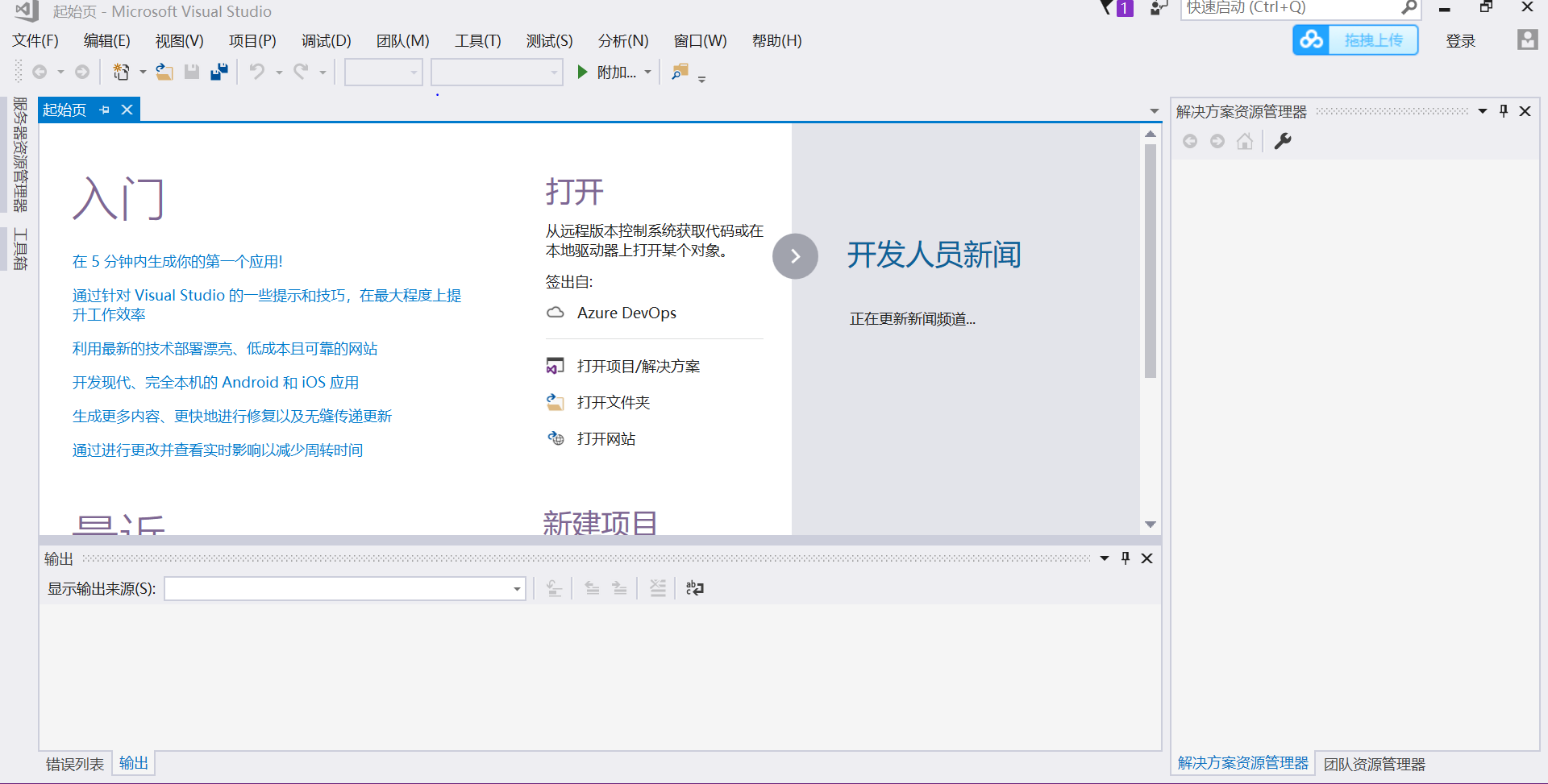
Task: Toggle pin on the Start Page tab
Action: pos(105,110)
